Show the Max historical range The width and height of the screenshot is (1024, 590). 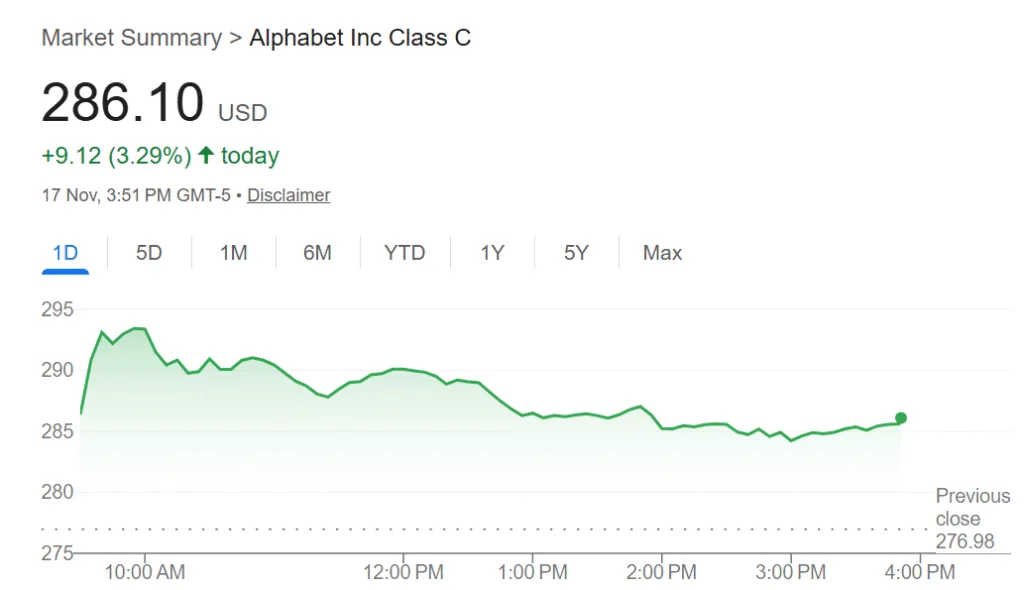point(661,253)
